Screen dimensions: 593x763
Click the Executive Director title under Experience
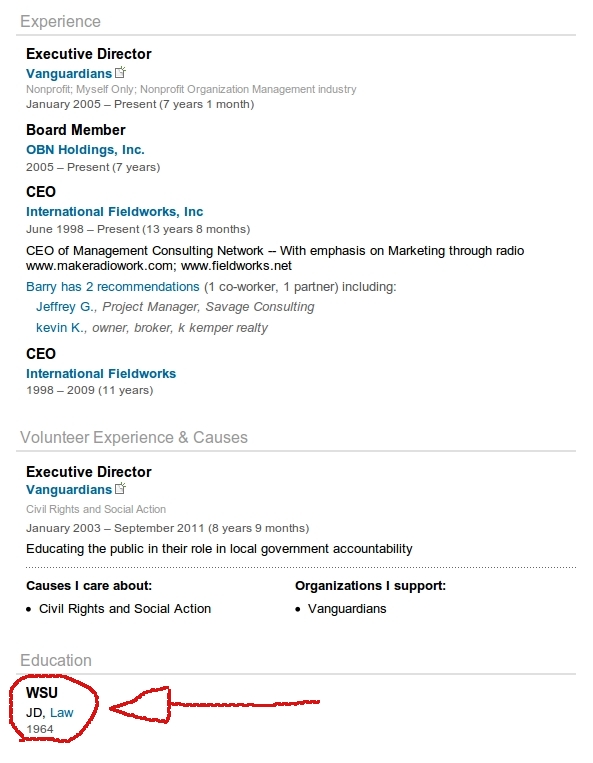pyautogui.click(x=89, y=54)
